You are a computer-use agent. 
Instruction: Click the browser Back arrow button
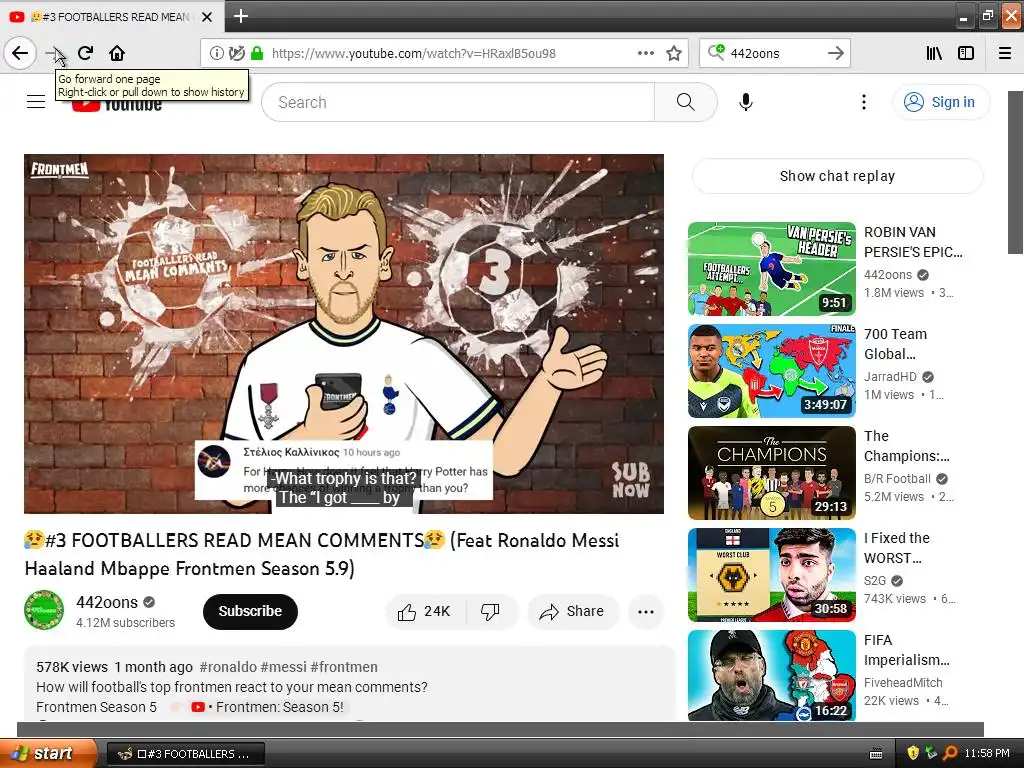point(20,53)
